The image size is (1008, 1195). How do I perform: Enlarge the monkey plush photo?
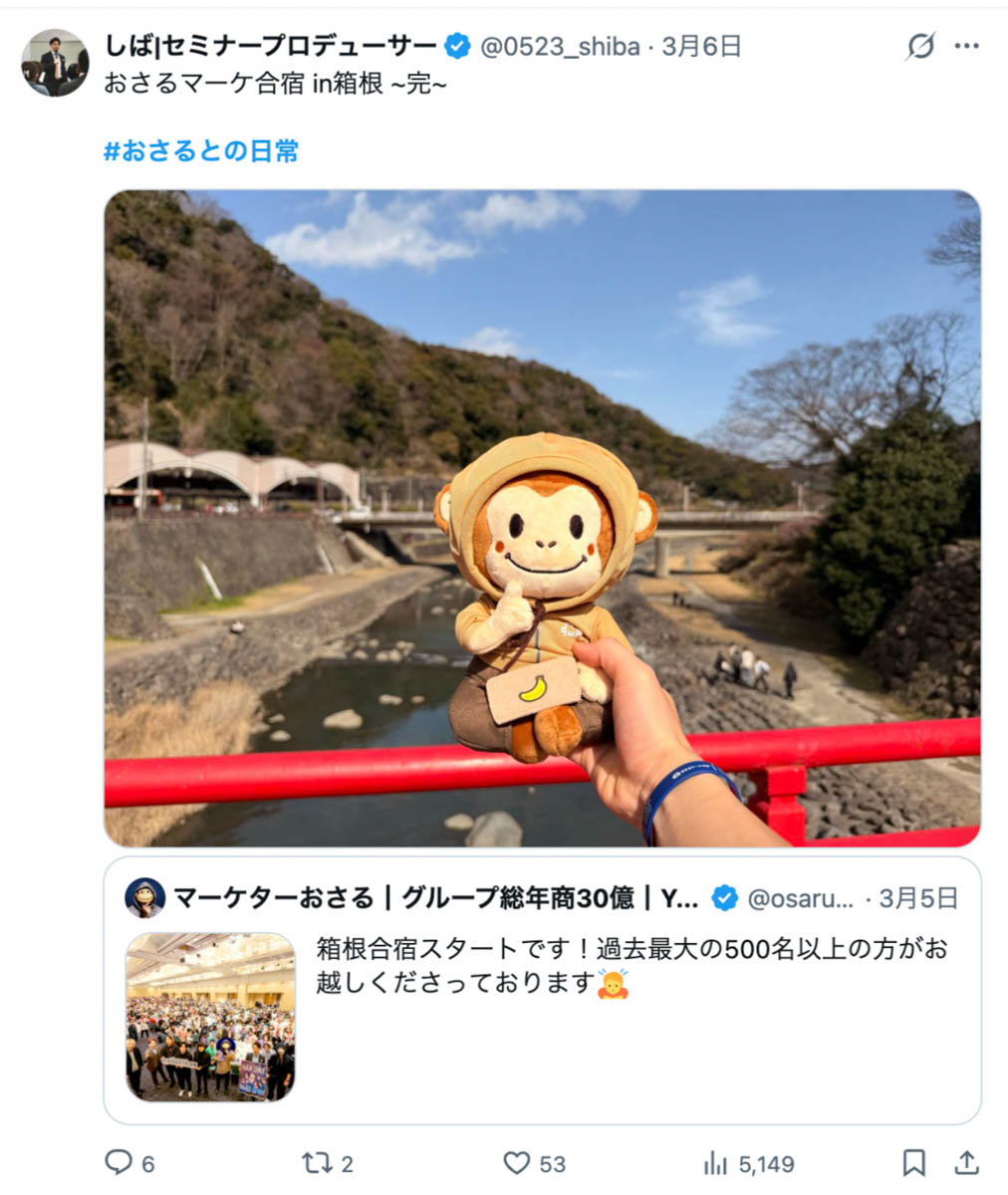tap(542, 518)
